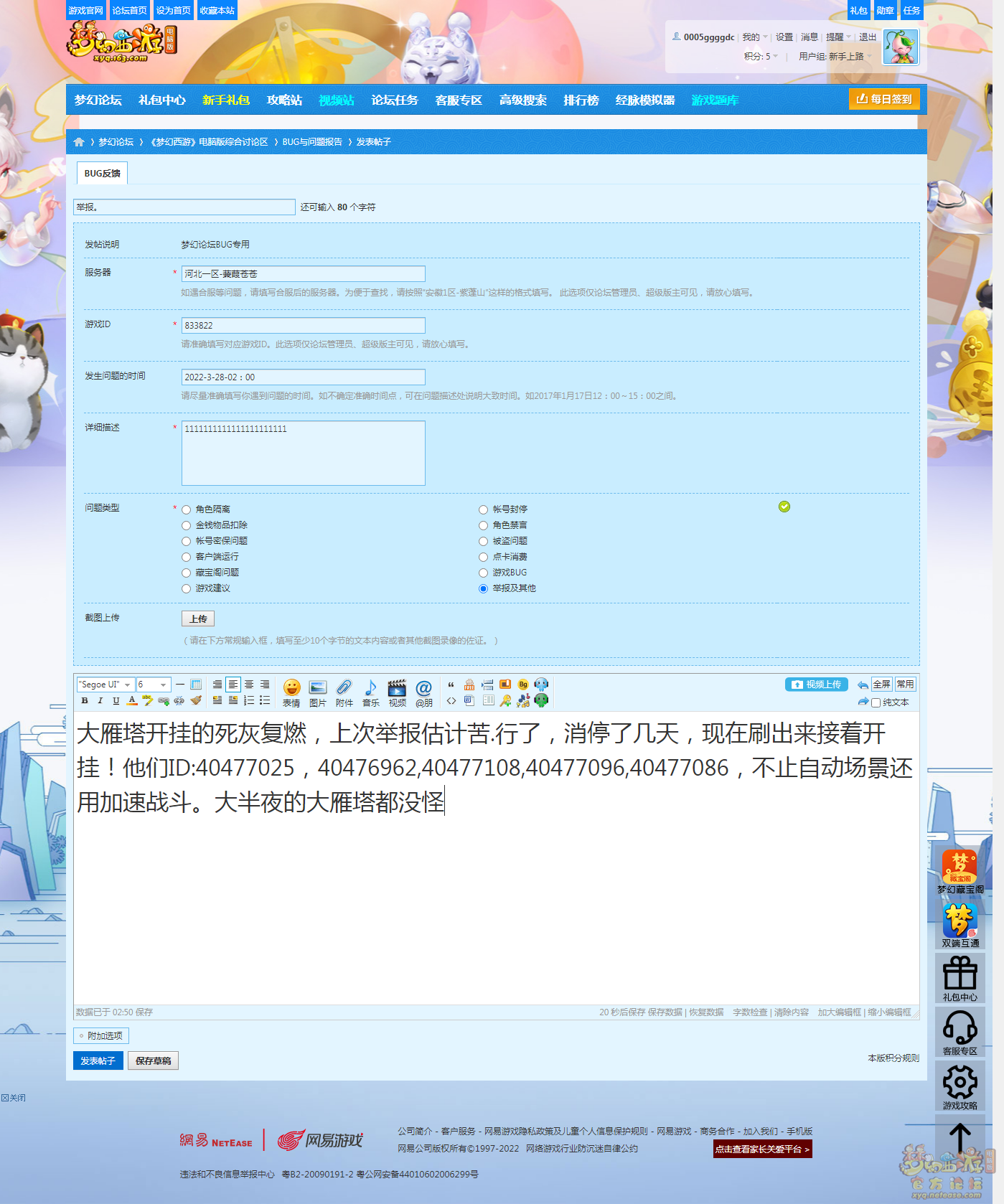The height and width of the screenshot is (1204, 1004).
Task: Open the 用户组: 新手上路 dropdown
Action: pos(835,57)
